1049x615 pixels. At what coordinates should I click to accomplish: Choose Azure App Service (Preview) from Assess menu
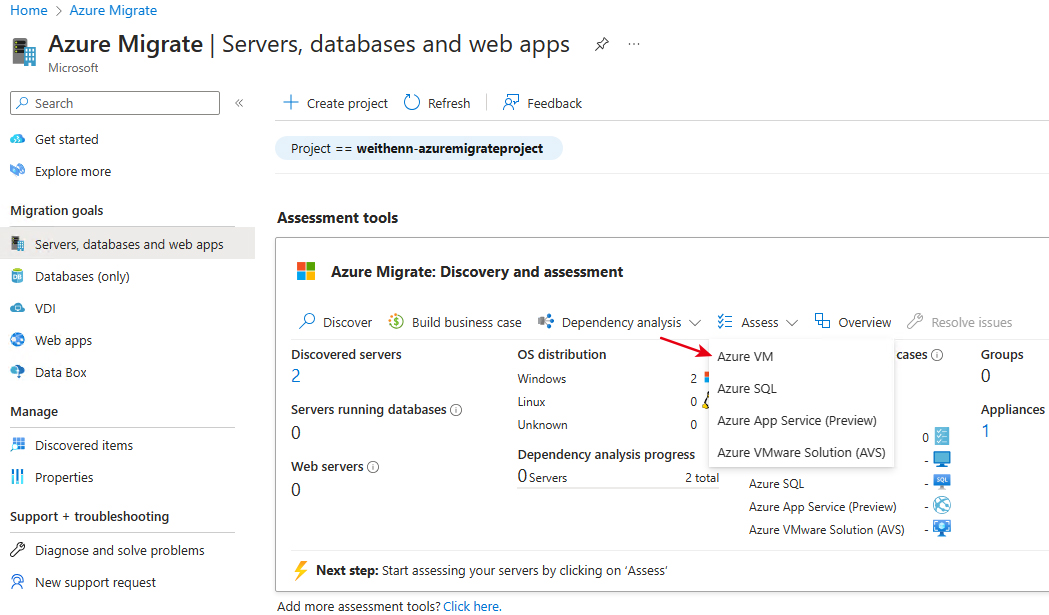(796, 421)
